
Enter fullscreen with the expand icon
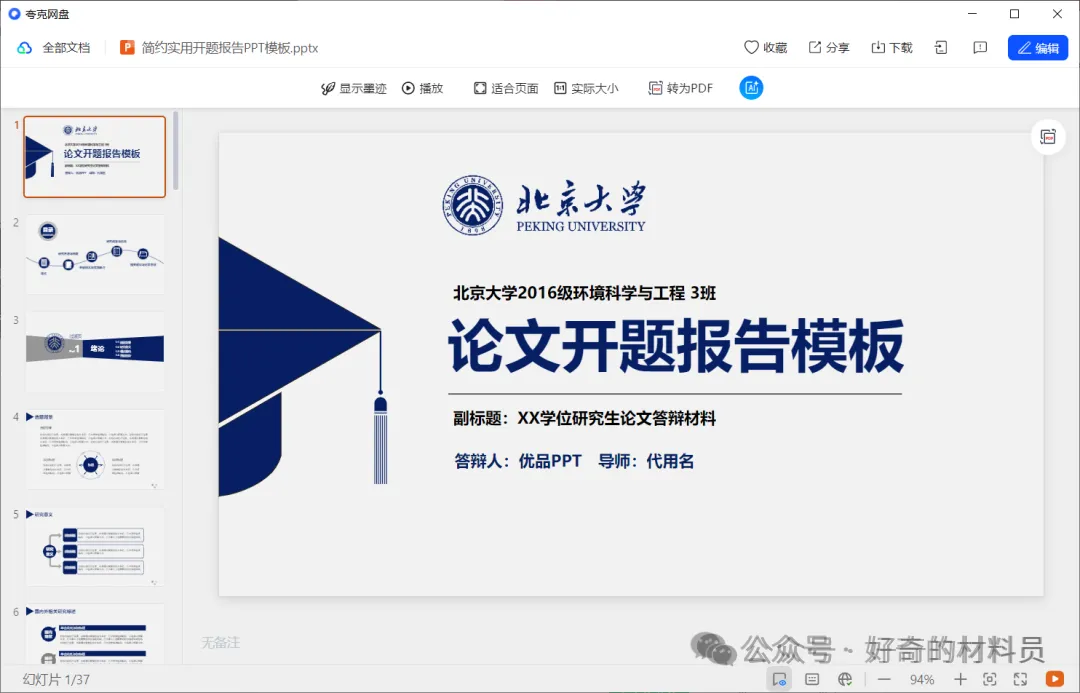pyautogui.click(x=1020, y=679)
